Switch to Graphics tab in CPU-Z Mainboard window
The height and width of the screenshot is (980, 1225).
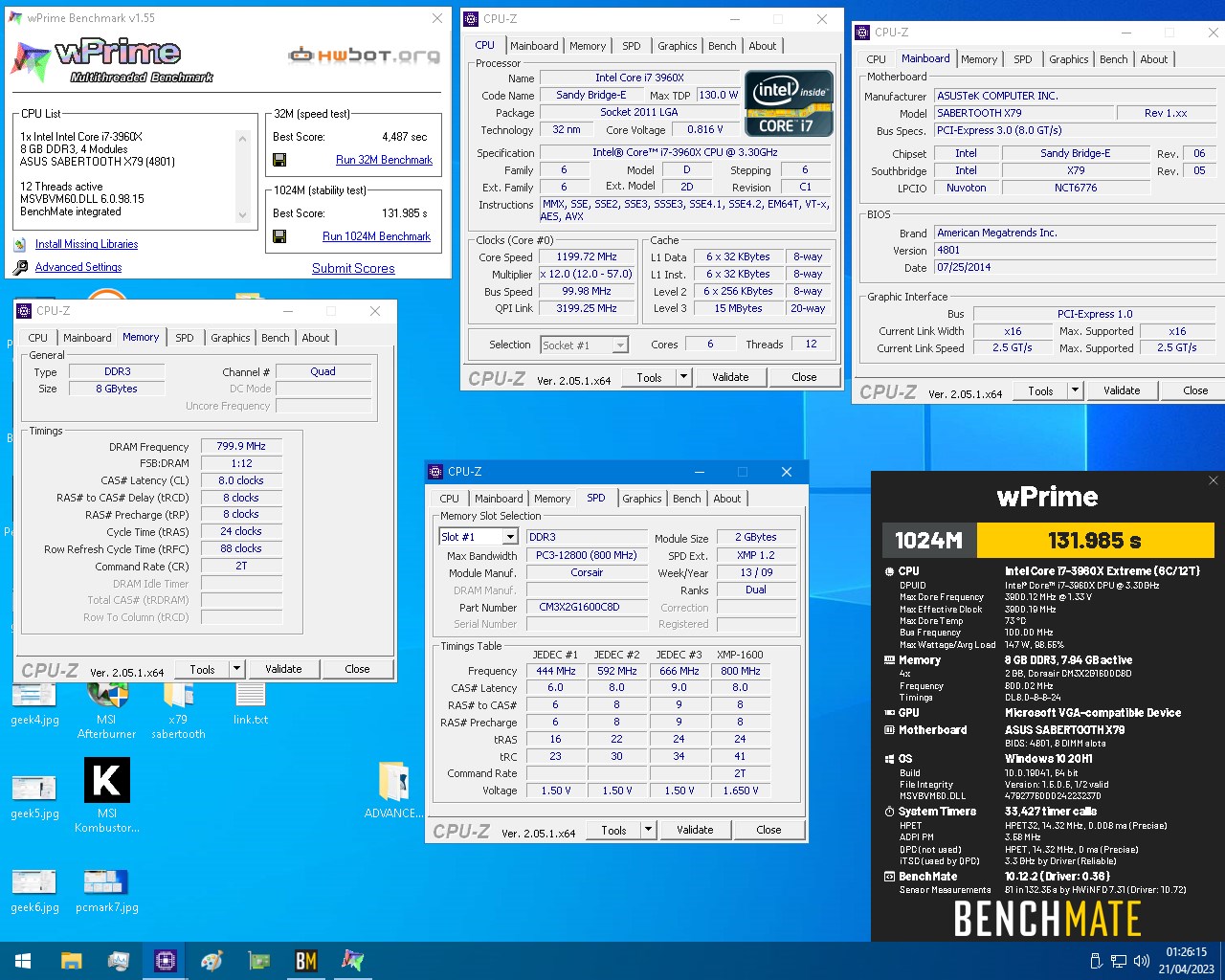point(1068,59)
